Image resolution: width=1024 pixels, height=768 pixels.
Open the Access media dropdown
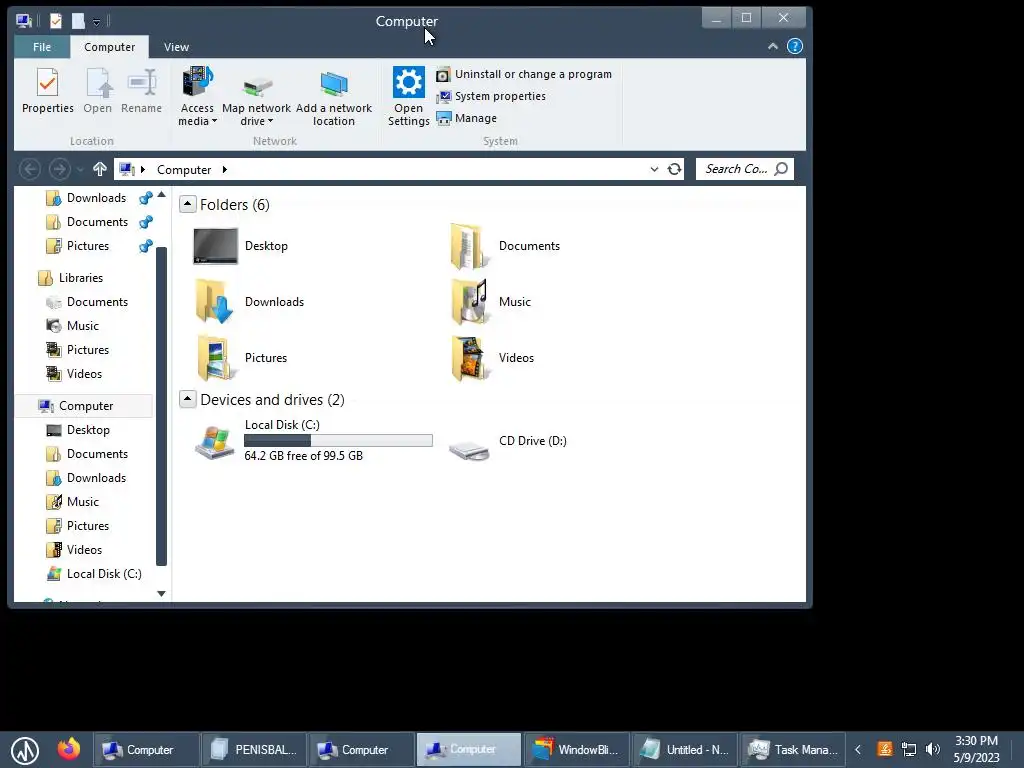click(x=197, y=96)
